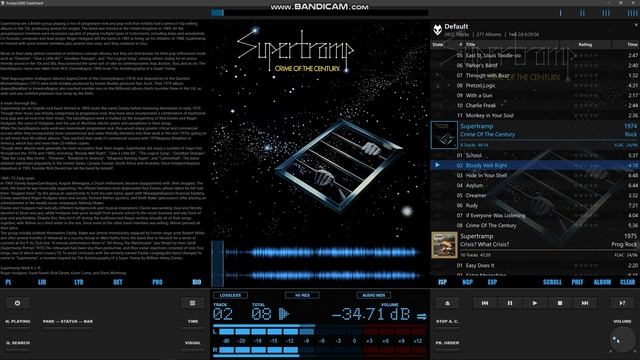The height and width of the screenshot is (360, 640).
Task: Select the four-panel layout icon
Action: point(632,13)
